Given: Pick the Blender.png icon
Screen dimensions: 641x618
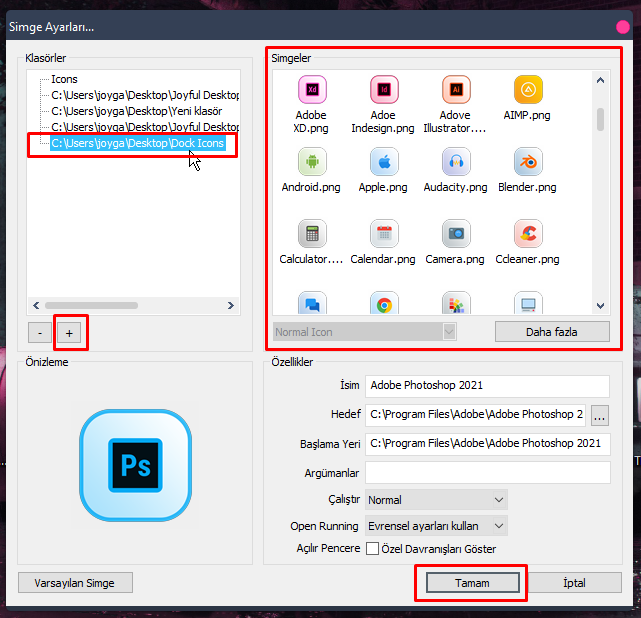Looking at the screenshot, I should coord(528,161).
